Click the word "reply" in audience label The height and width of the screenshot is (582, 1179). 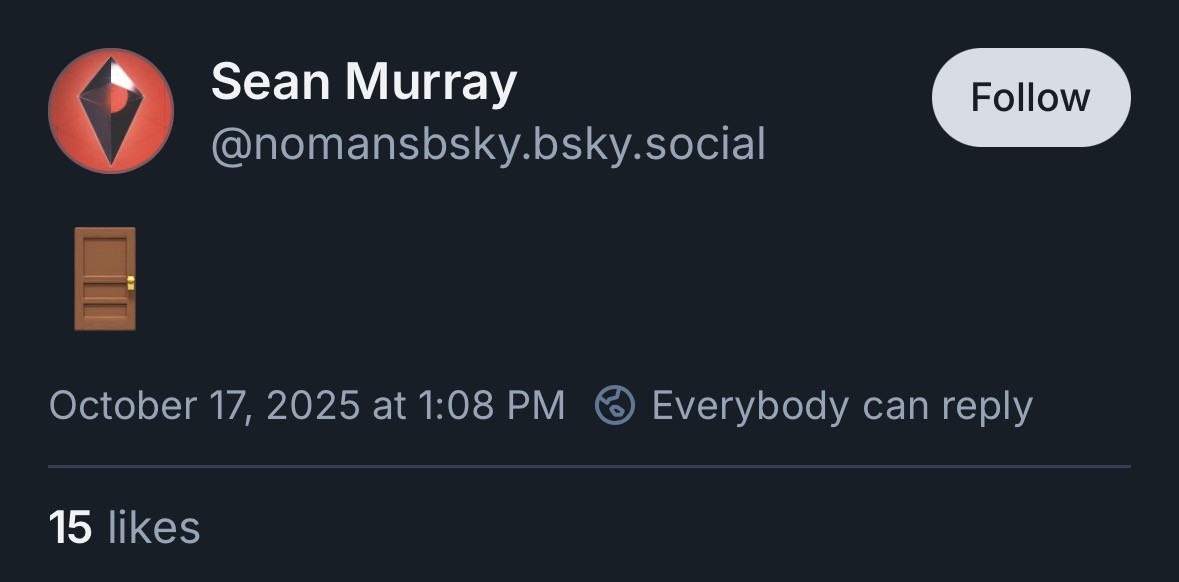pyautogui.click(x=987, y=406)
